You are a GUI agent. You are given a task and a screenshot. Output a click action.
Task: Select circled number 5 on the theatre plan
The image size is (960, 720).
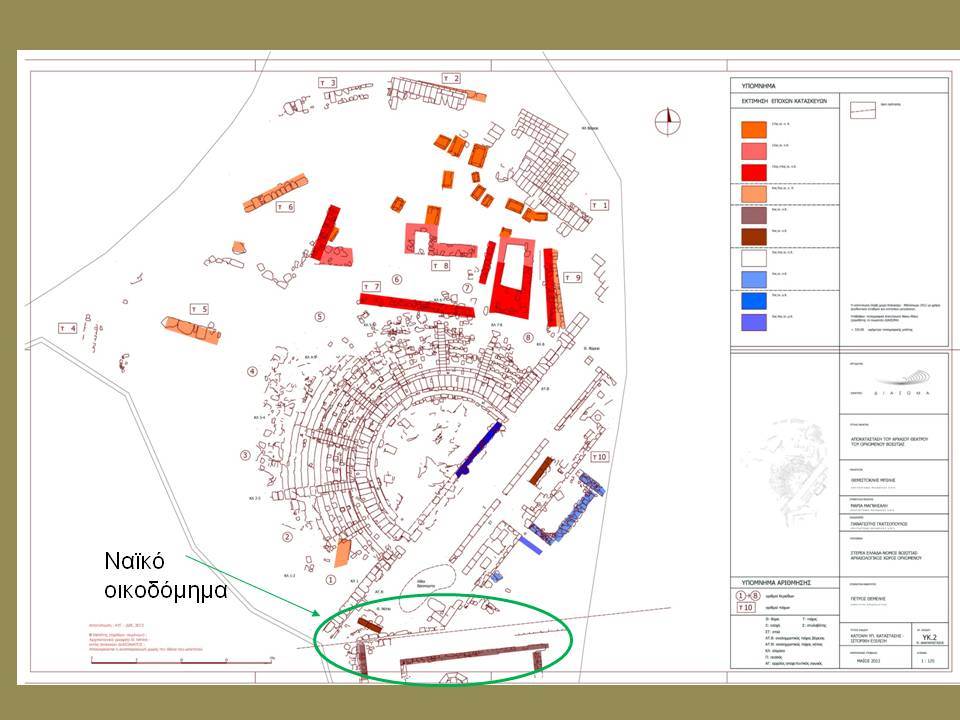pos(319,317)
